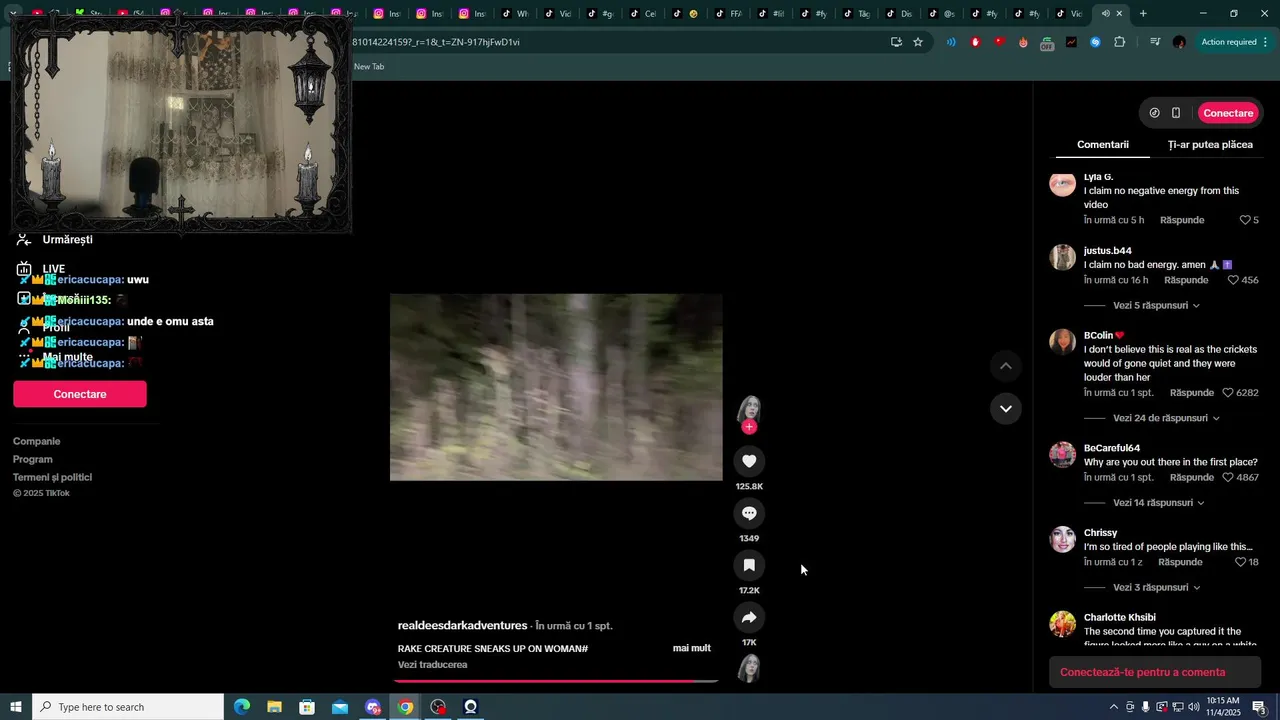The width and height of the screenshot is (1280, 720).
Task: Click the New Tab bookmark
Action: click(x=369, y=66)
